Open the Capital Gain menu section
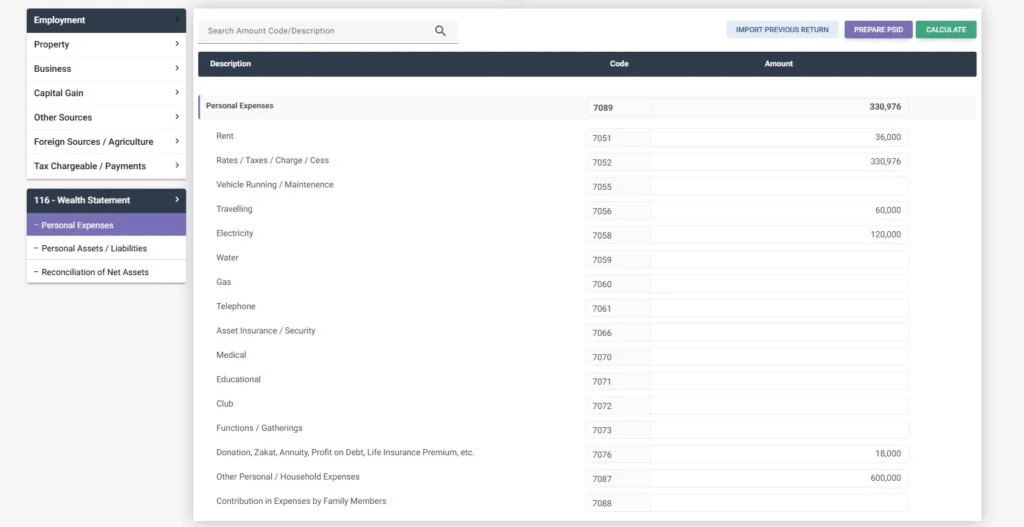Viewport: 1024px width, 527px height. 106,93
